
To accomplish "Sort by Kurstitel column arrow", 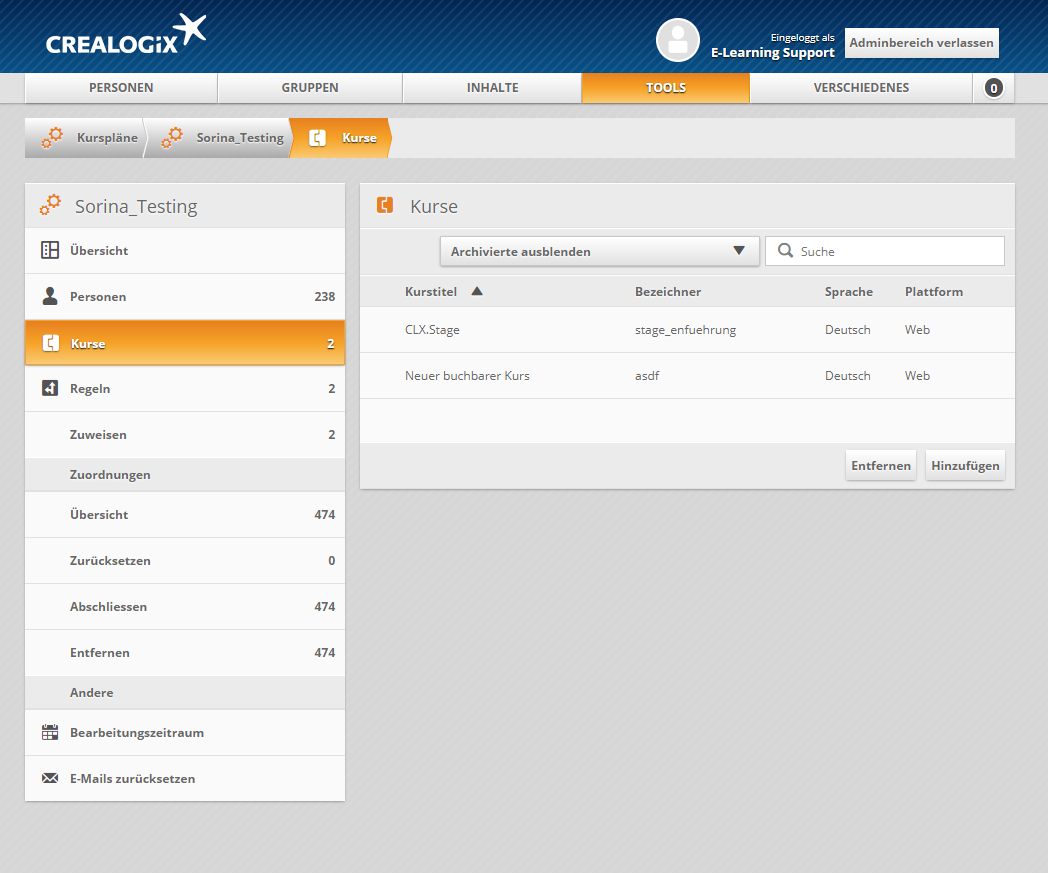I will coord(477,292).
